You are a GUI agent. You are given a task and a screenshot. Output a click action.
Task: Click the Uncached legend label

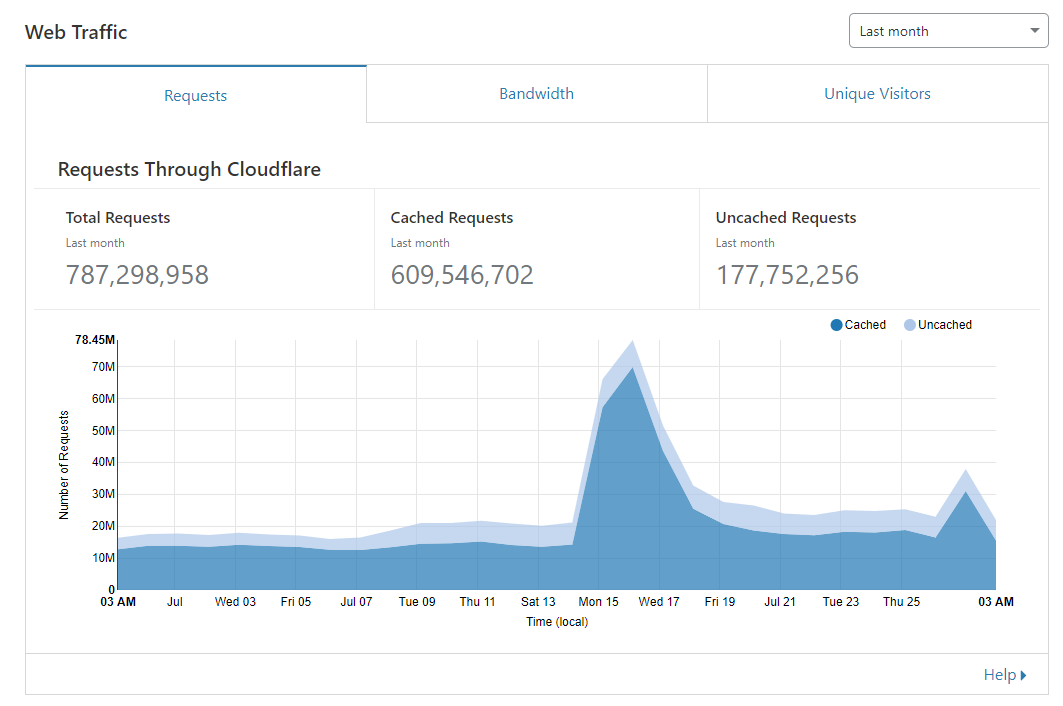pyautogui.click(x=945, y=325)
